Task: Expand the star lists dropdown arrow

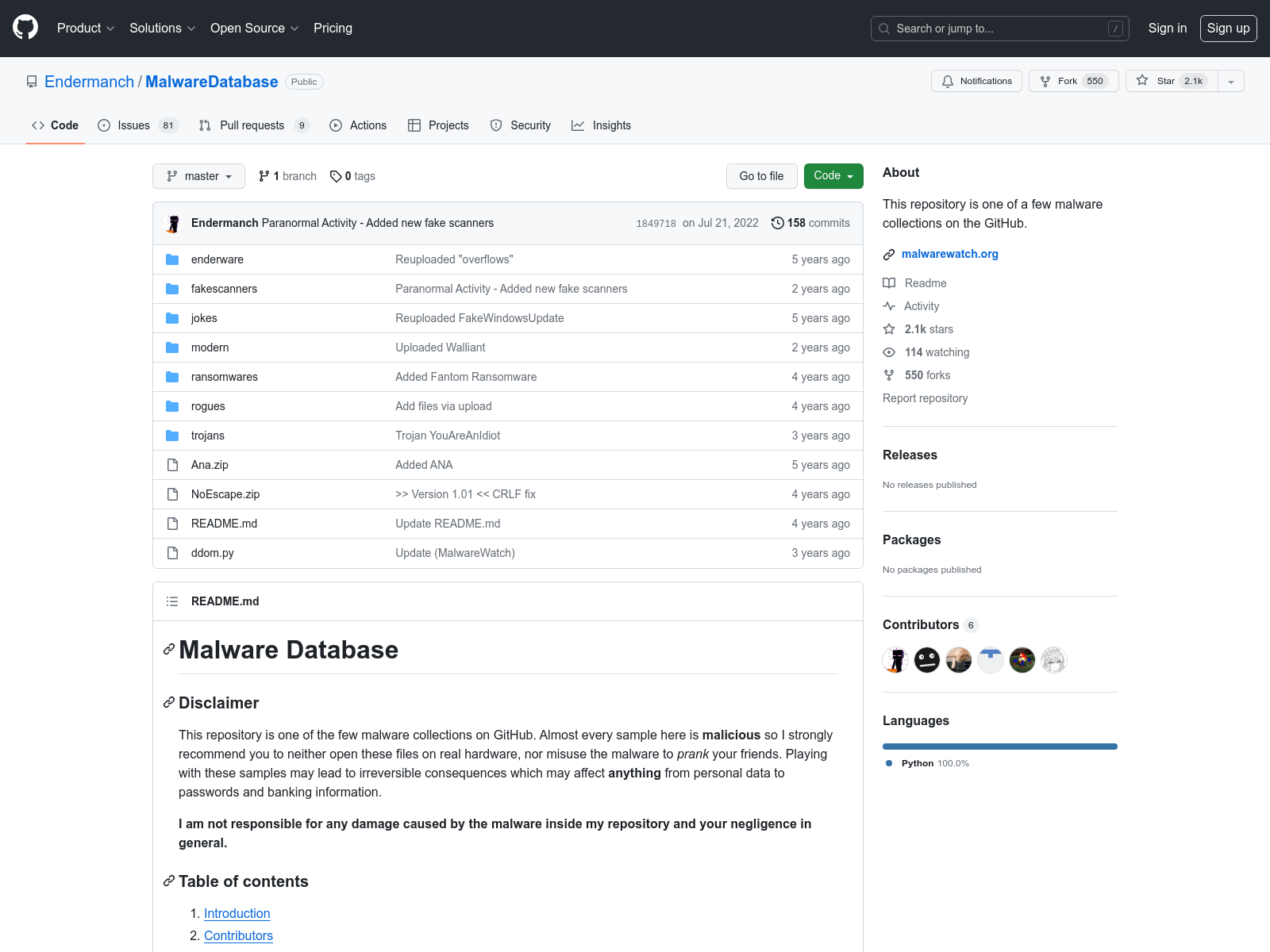Action: (1231, 81)
